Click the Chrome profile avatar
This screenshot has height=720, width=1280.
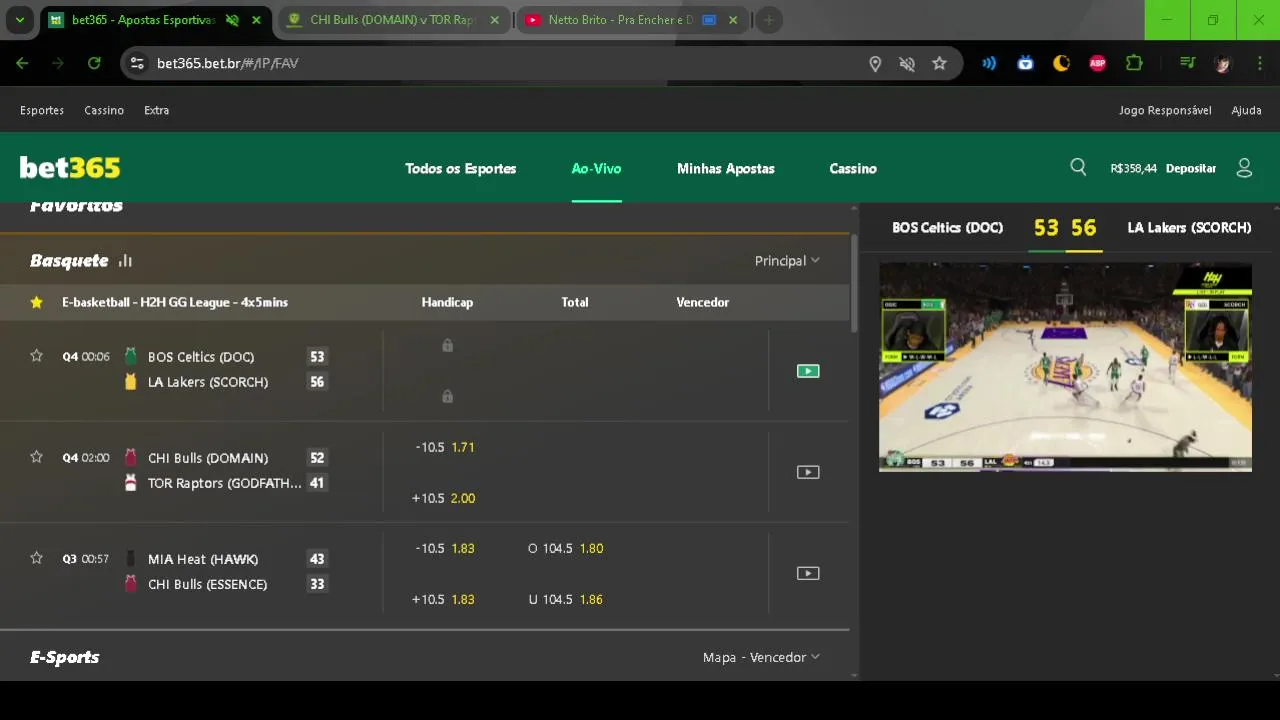click(x=1222, y=63)
